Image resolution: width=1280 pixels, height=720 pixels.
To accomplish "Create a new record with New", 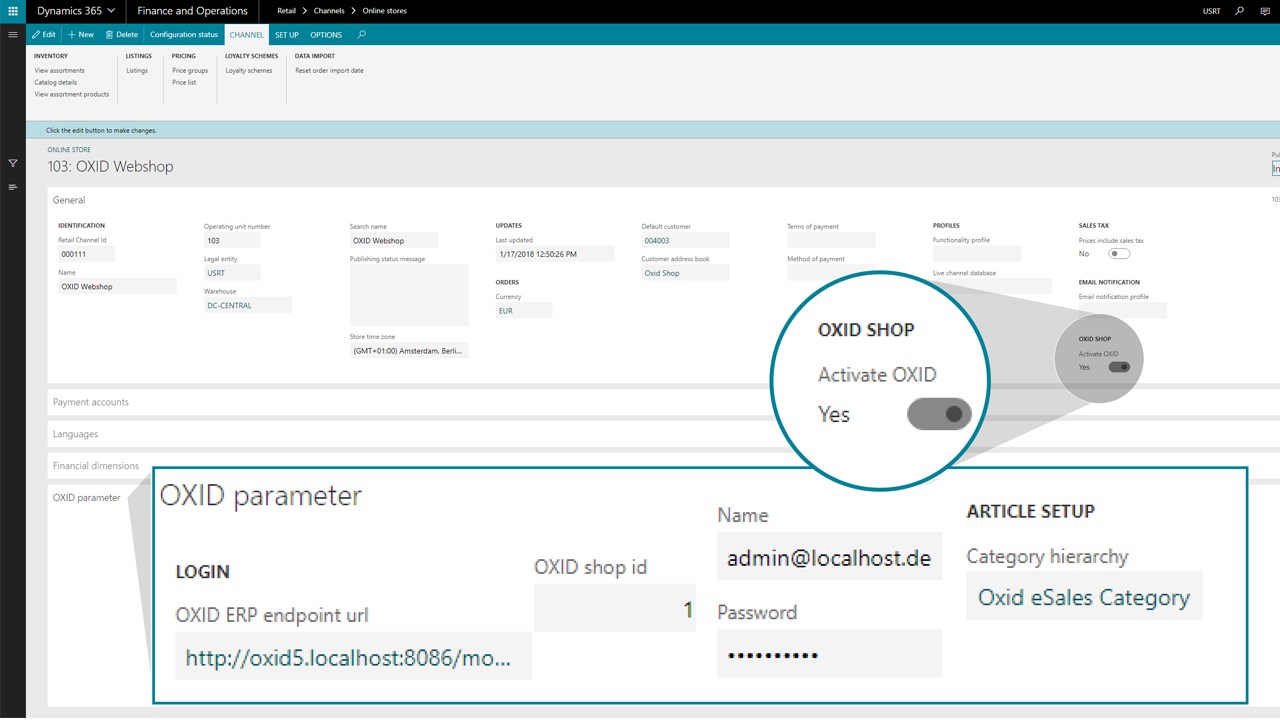I will click(x=81, y=34).
